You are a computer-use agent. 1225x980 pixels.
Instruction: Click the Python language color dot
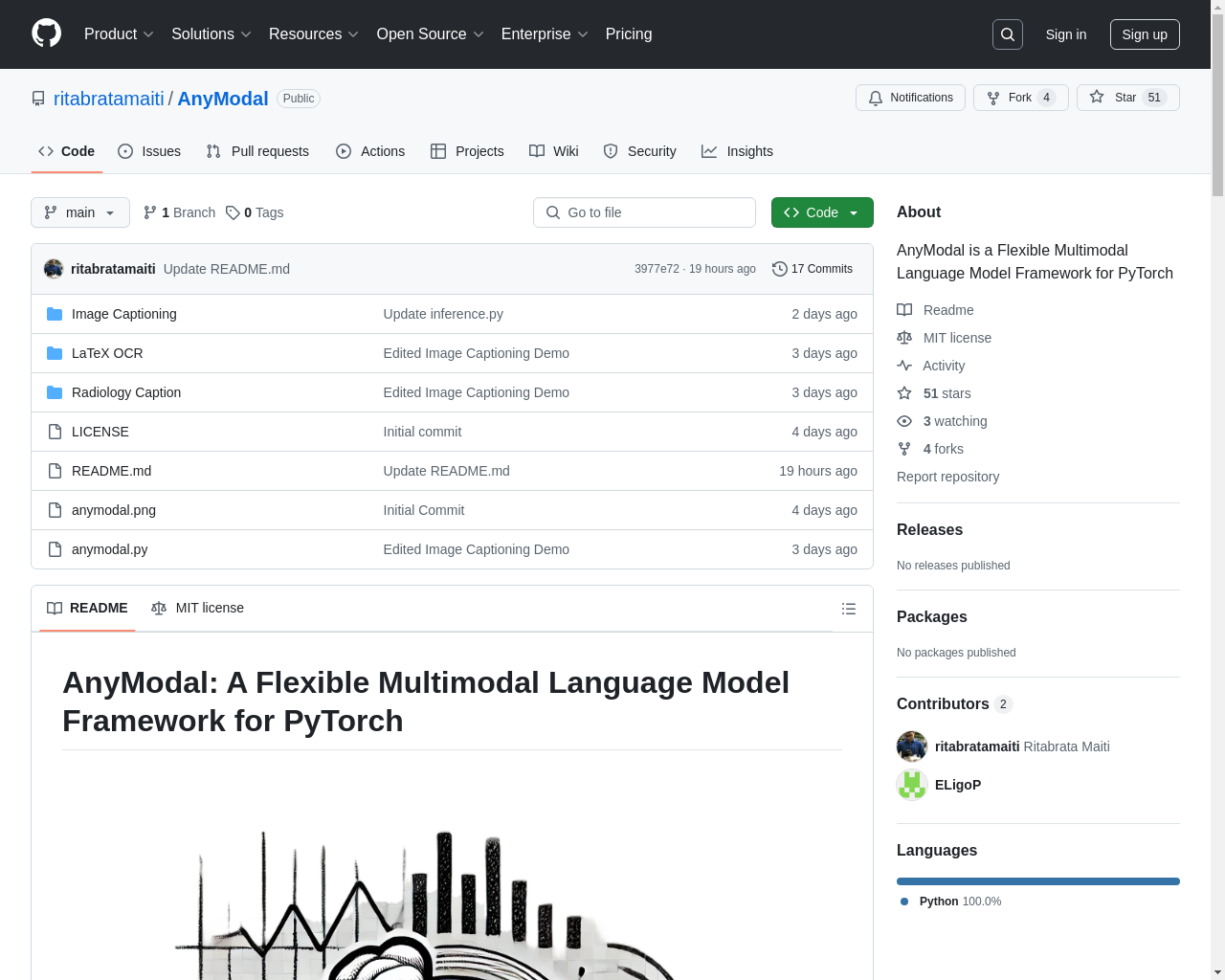(x=904, y=902)
